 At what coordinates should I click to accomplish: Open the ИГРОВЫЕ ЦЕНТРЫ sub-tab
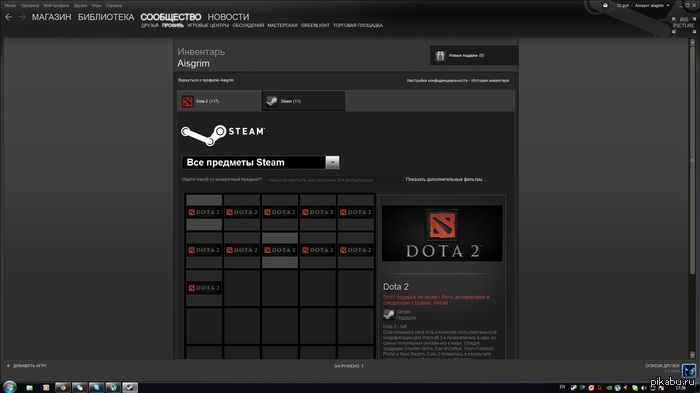tap(208, 25)
